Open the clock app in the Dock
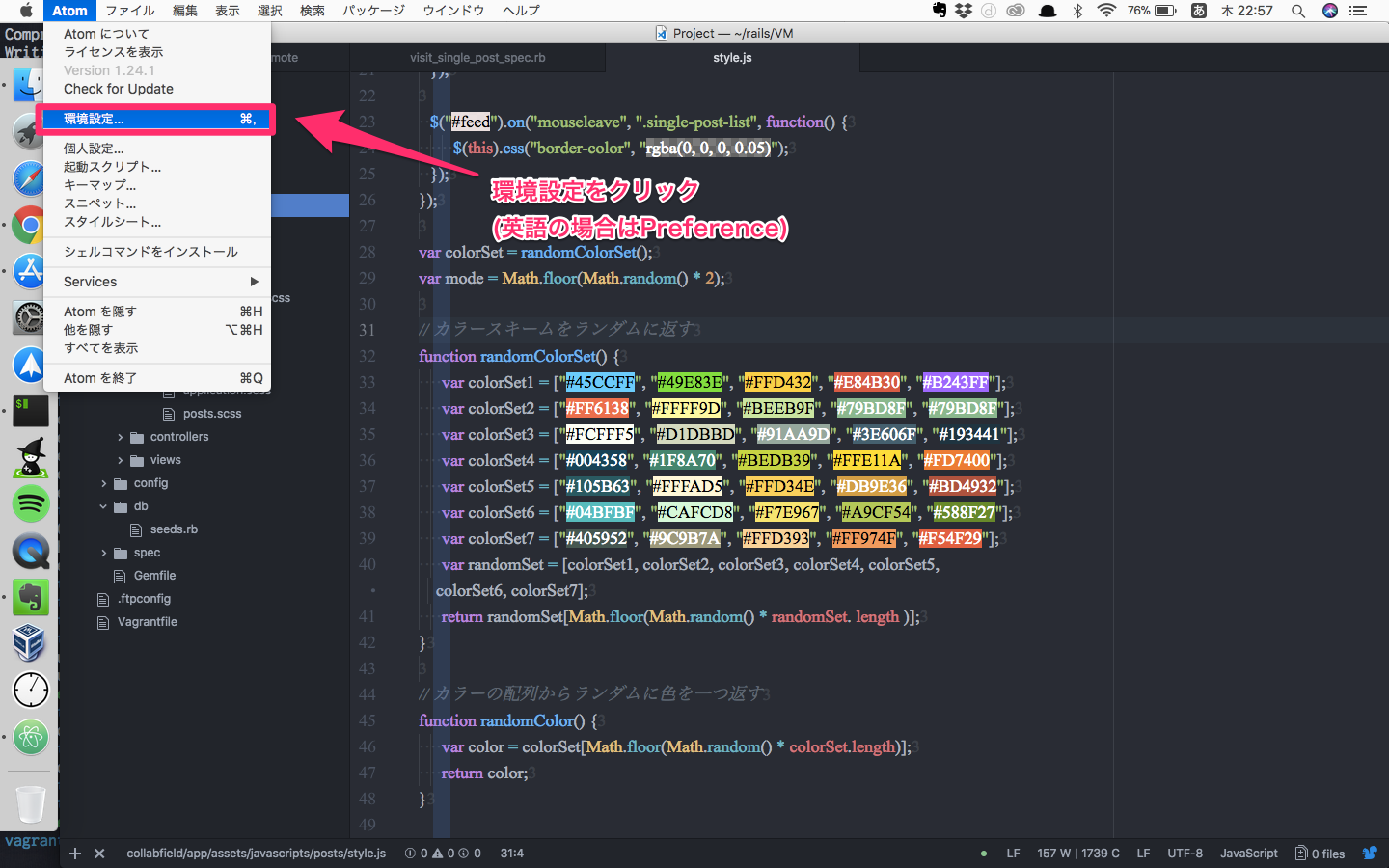 [30, 690]
